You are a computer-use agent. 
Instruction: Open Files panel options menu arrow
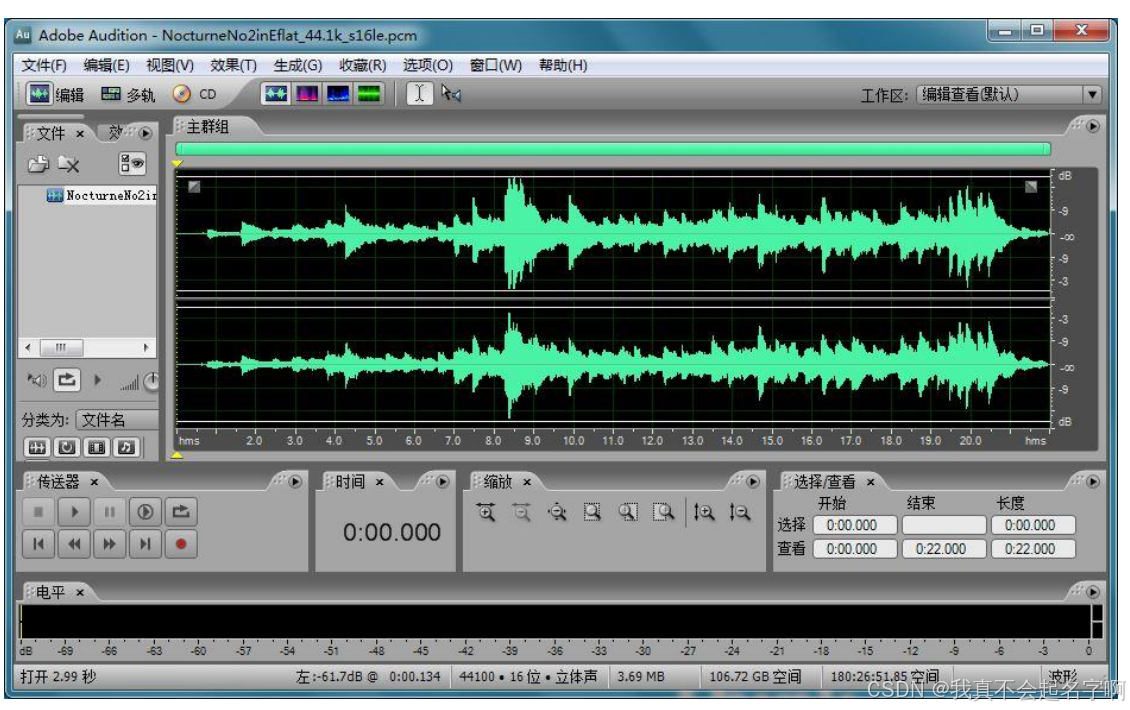point(146,133)
